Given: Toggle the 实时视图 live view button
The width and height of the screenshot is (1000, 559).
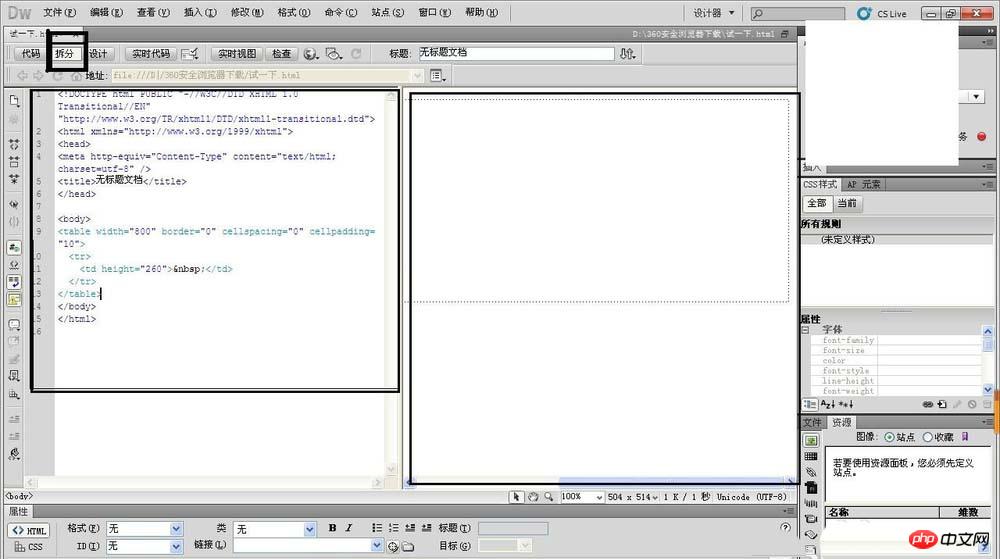Looking at the screenshot, I should pos(237,54).
